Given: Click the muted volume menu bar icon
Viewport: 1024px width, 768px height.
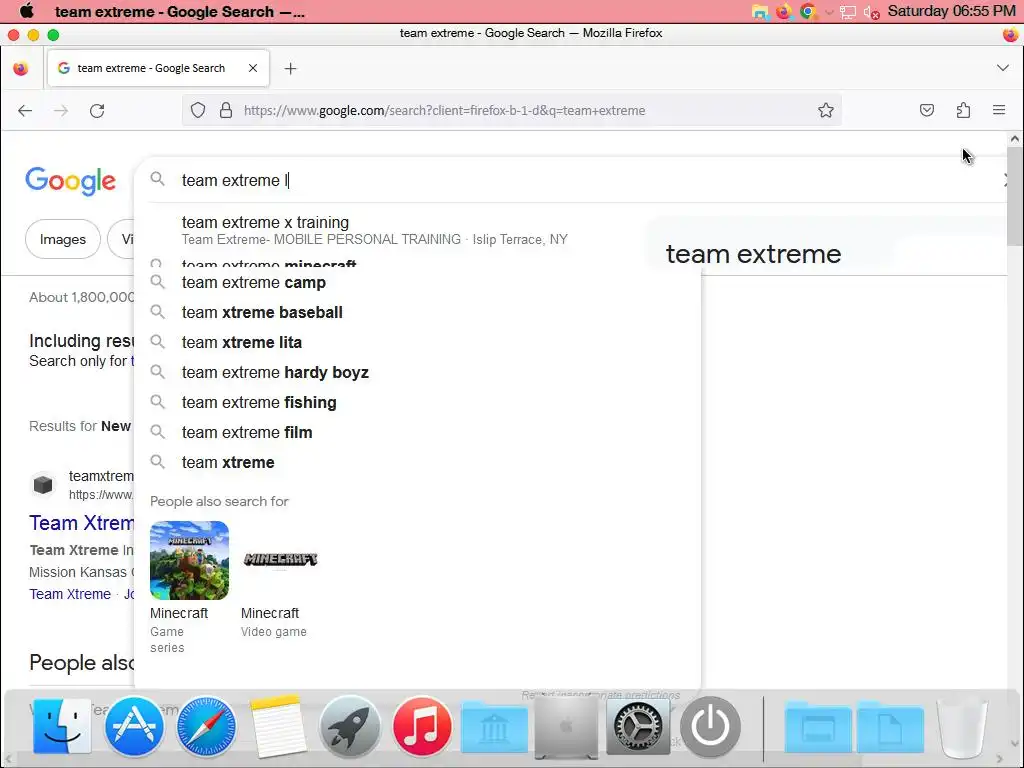Looking at the screenshot, I should [871, 12].
